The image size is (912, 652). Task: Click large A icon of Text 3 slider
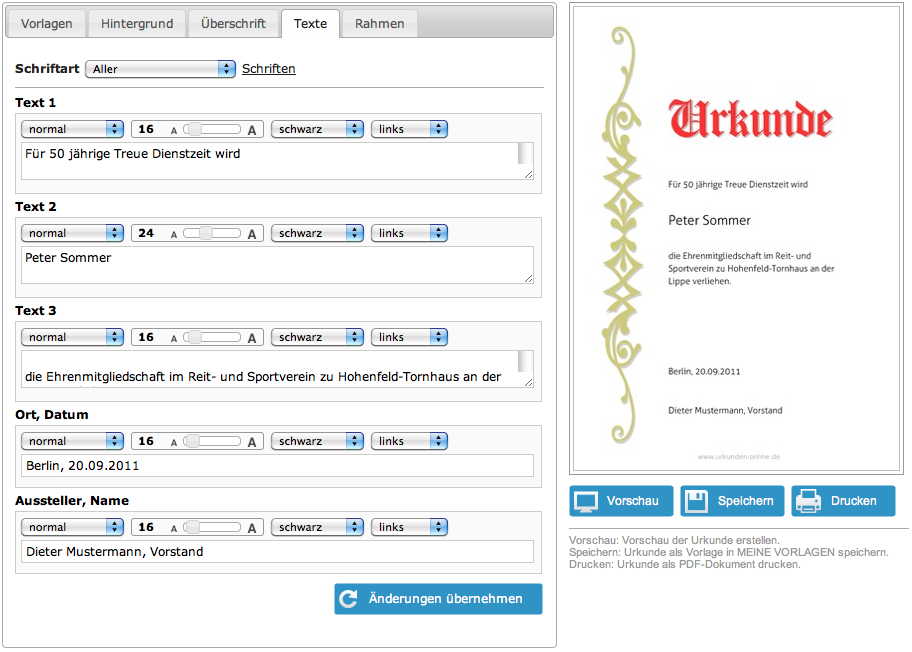[x=251, y=339]
